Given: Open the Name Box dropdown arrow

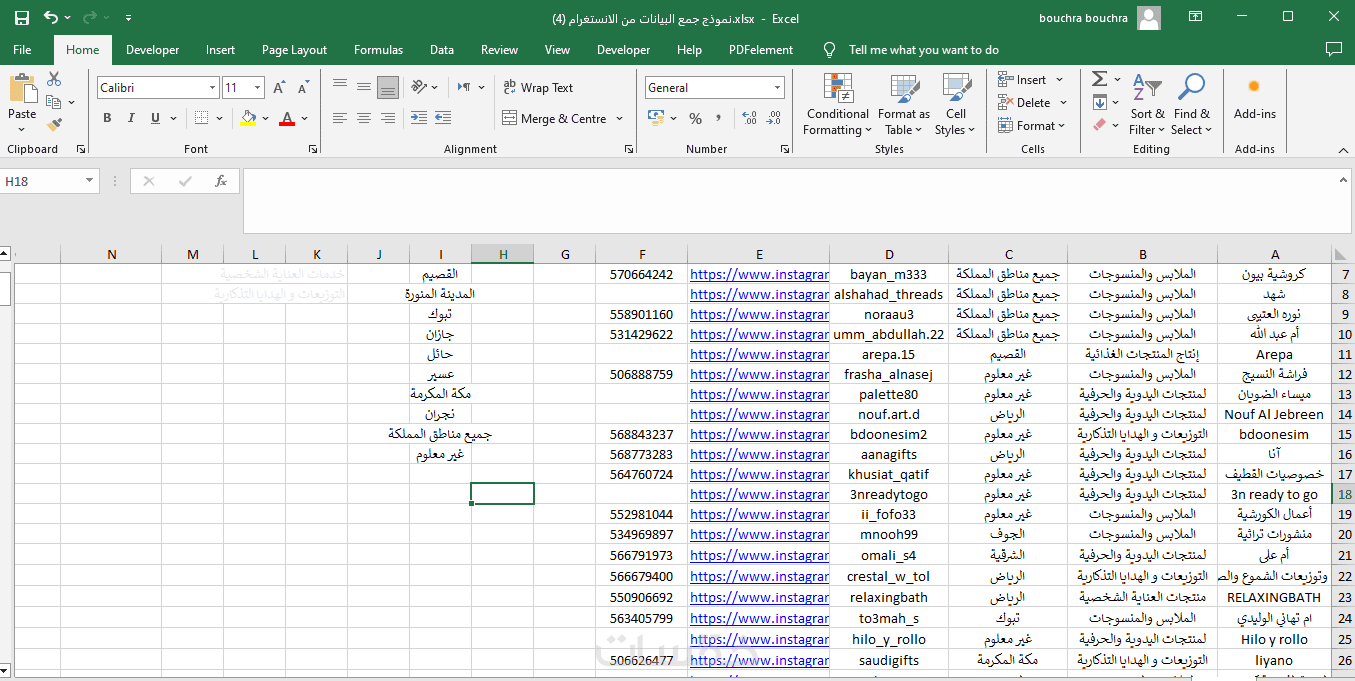Looking at the screenshot, I should pyautogui.click(x=90, y=181).
